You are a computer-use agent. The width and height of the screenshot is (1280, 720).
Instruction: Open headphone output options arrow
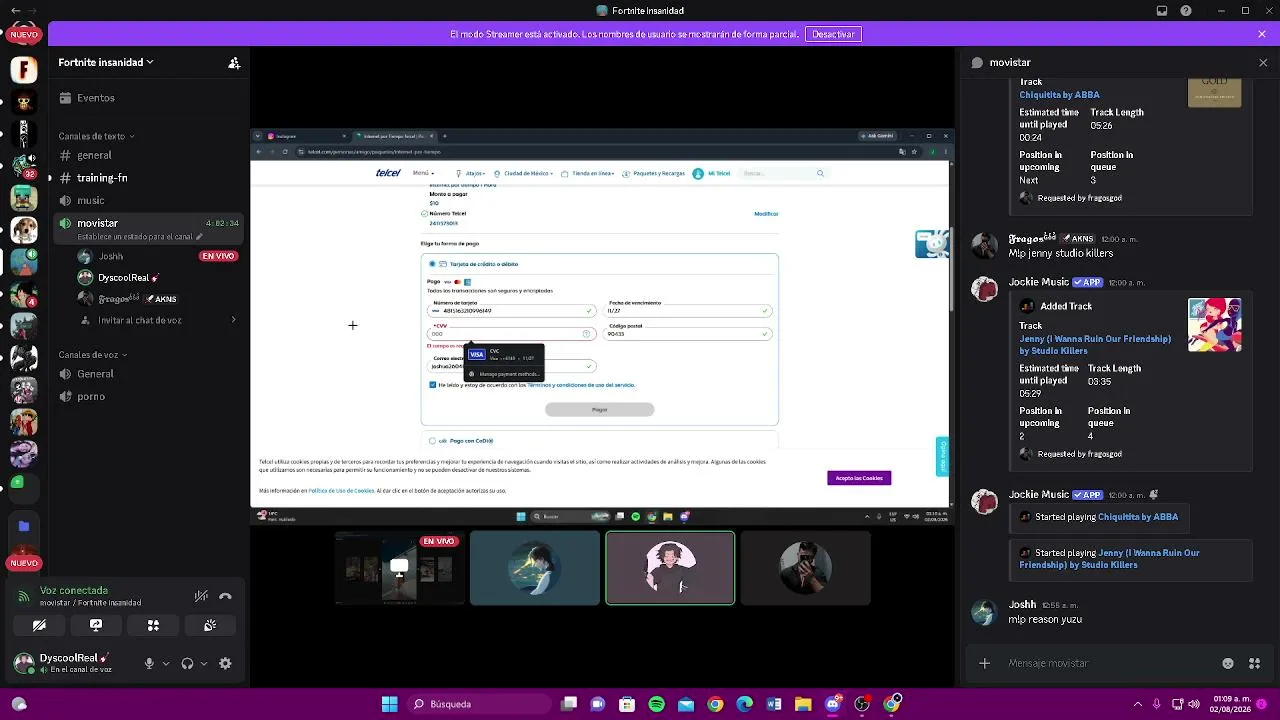coord(204,663)
